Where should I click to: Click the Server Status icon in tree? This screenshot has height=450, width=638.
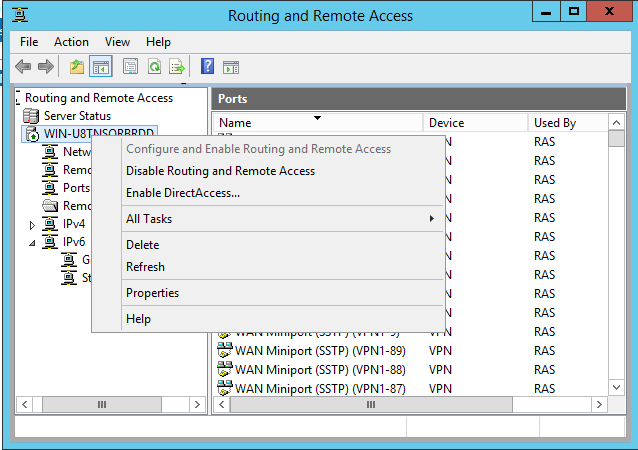[x=31, y=116]
